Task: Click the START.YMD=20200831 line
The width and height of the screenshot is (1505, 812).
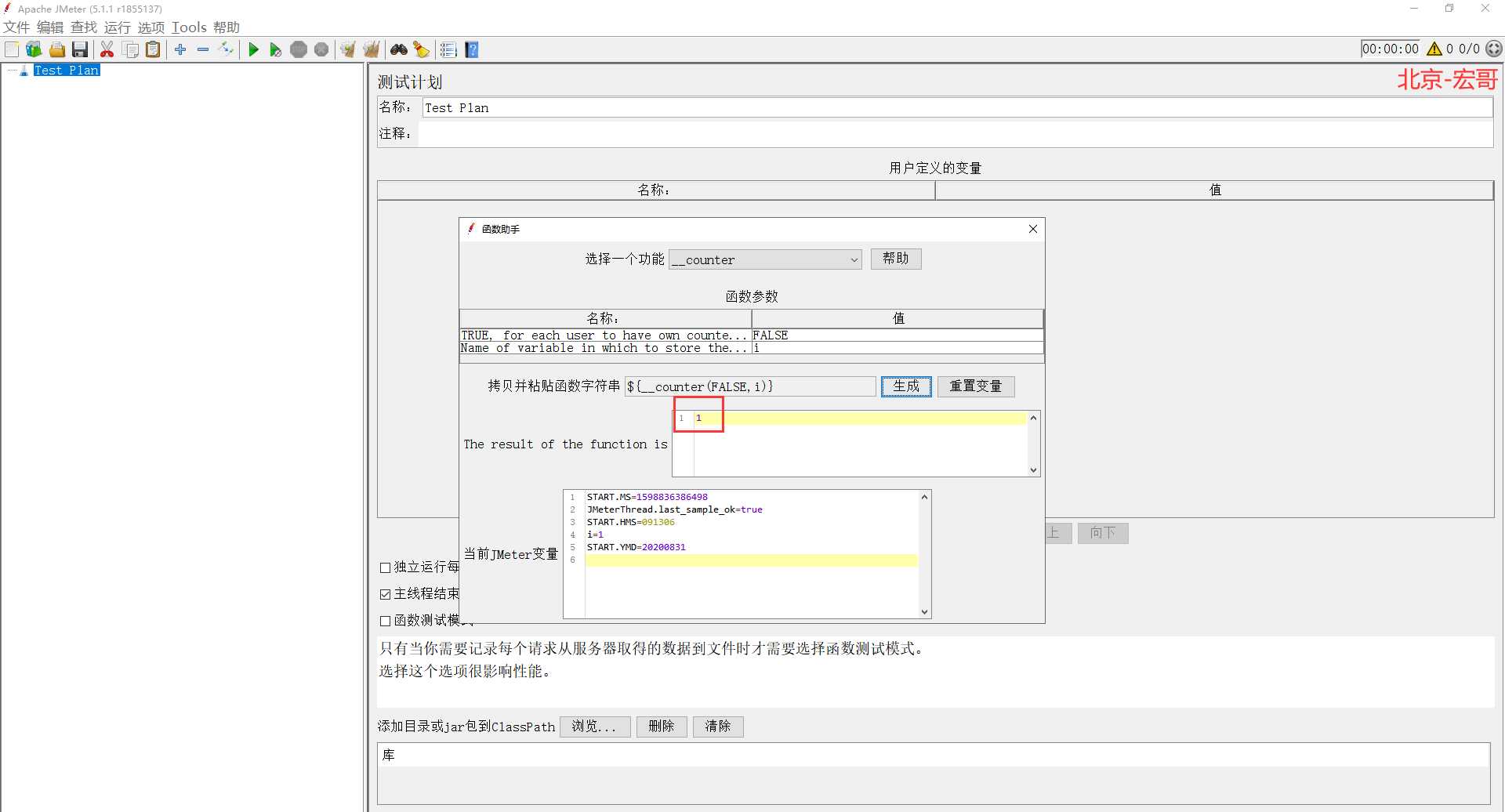Action: pyautogui.click(x=636, y=547)
